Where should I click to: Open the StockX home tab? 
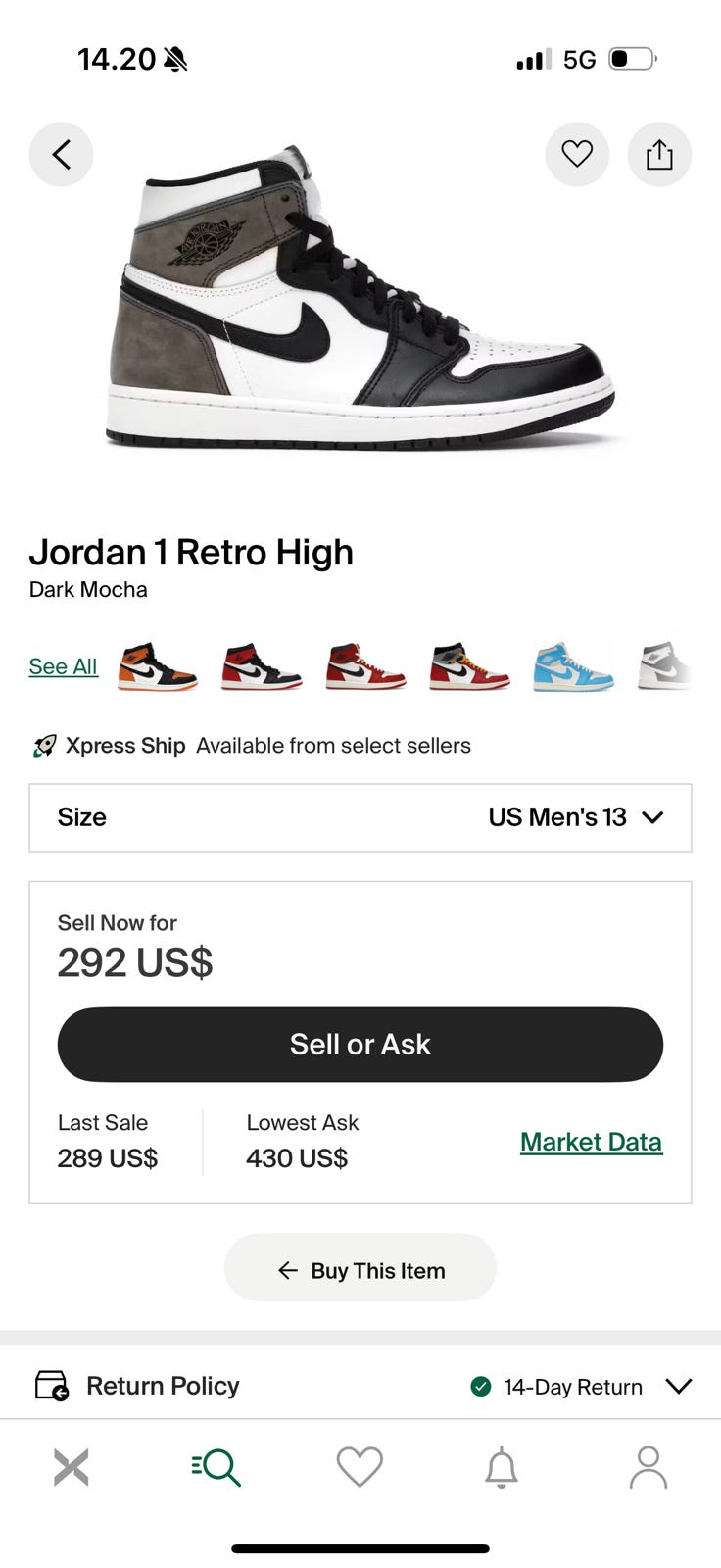(x=72, y=1467)
